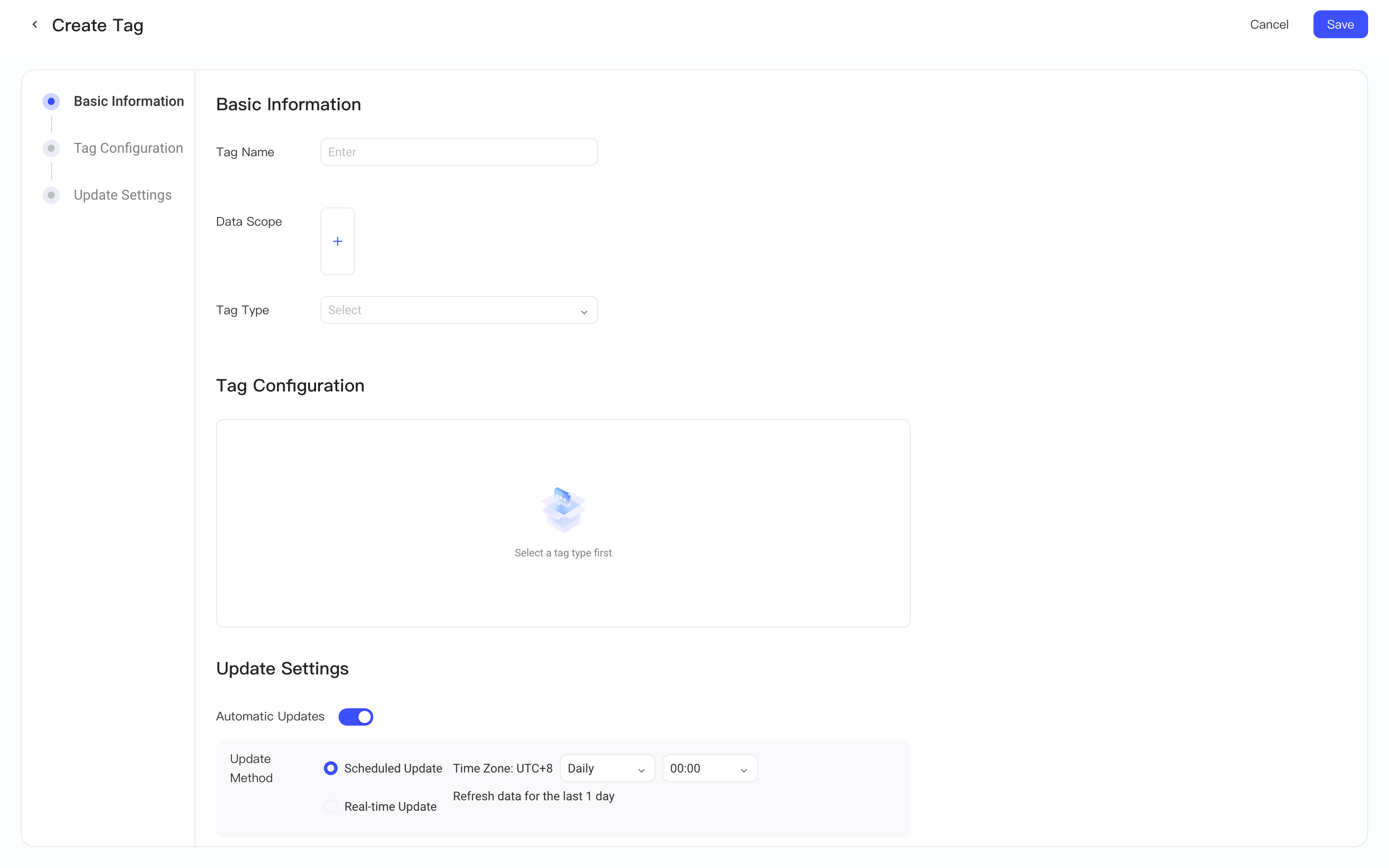Open the Daily frequency dropdown
This screenshot has height=868, width=1389.
pyautogui.click(x=607, y=768)
